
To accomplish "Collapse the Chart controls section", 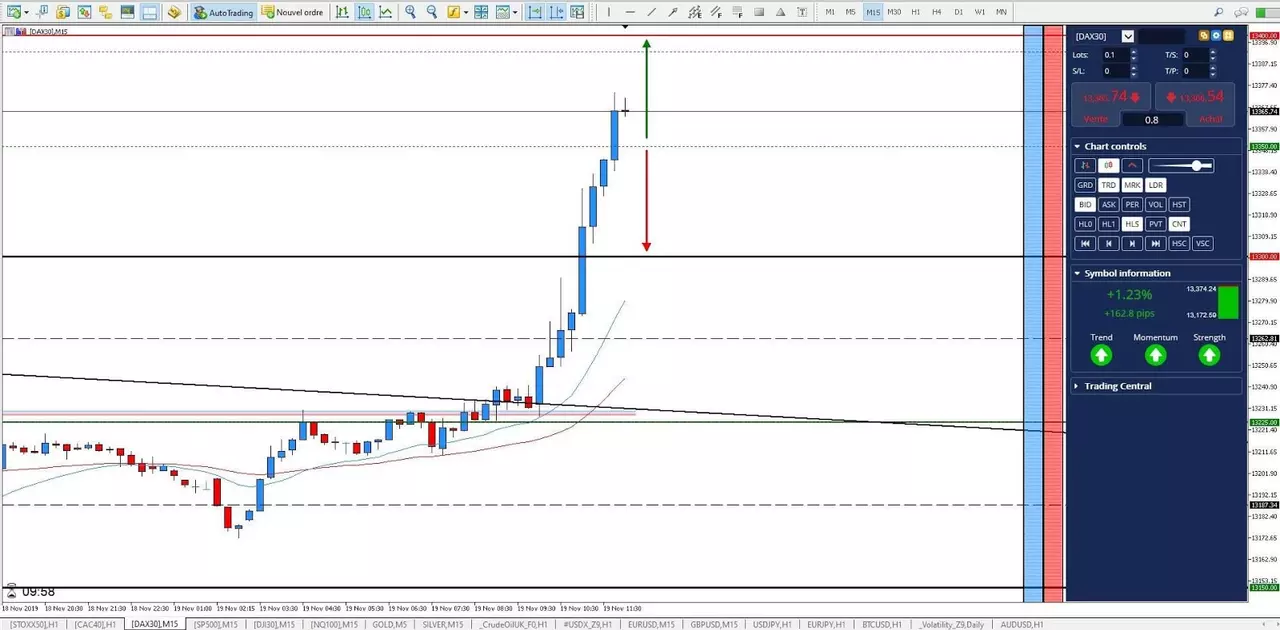I will pos(1077,147).
